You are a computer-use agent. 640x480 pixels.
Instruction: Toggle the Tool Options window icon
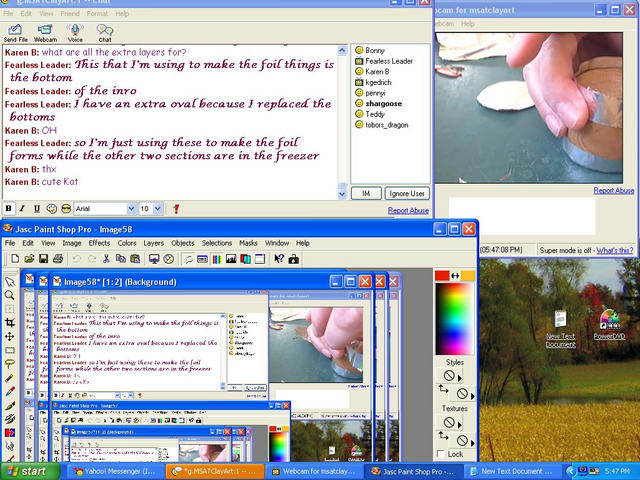pyautogui.click(x=202, y=259)
